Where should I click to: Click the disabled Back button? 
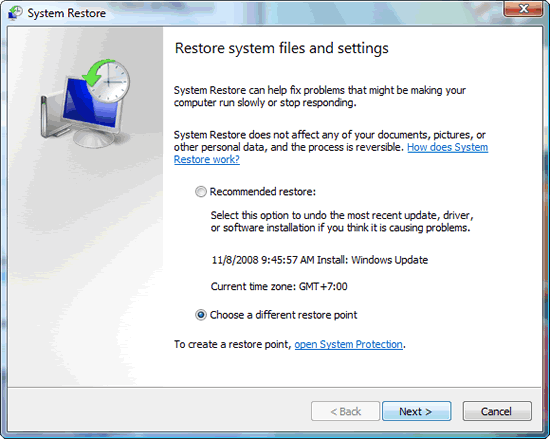click(345, 411)
